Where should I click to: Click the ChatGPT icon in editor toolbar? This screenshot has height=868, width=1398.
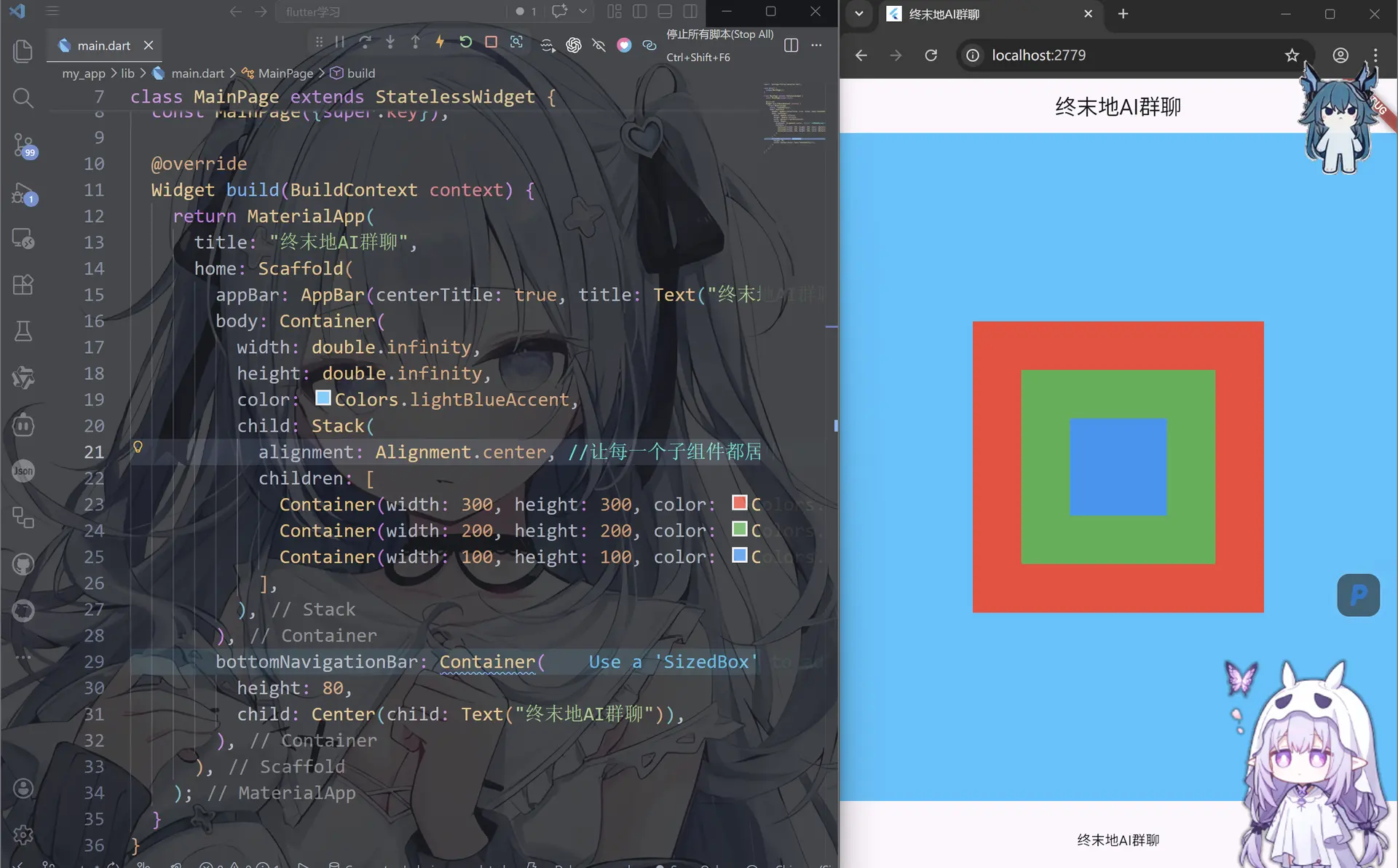[574, 45]
